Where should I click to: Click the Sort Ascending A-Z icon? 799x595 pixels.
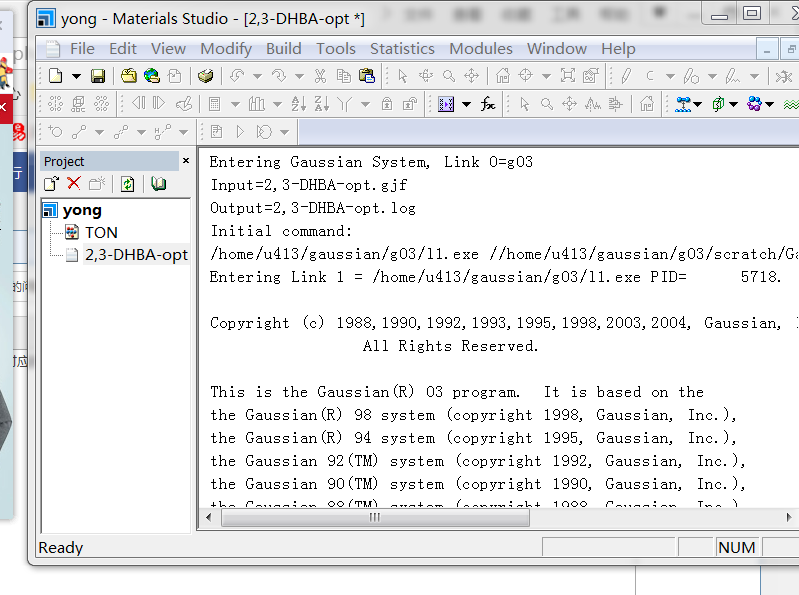tap(299, 104)
